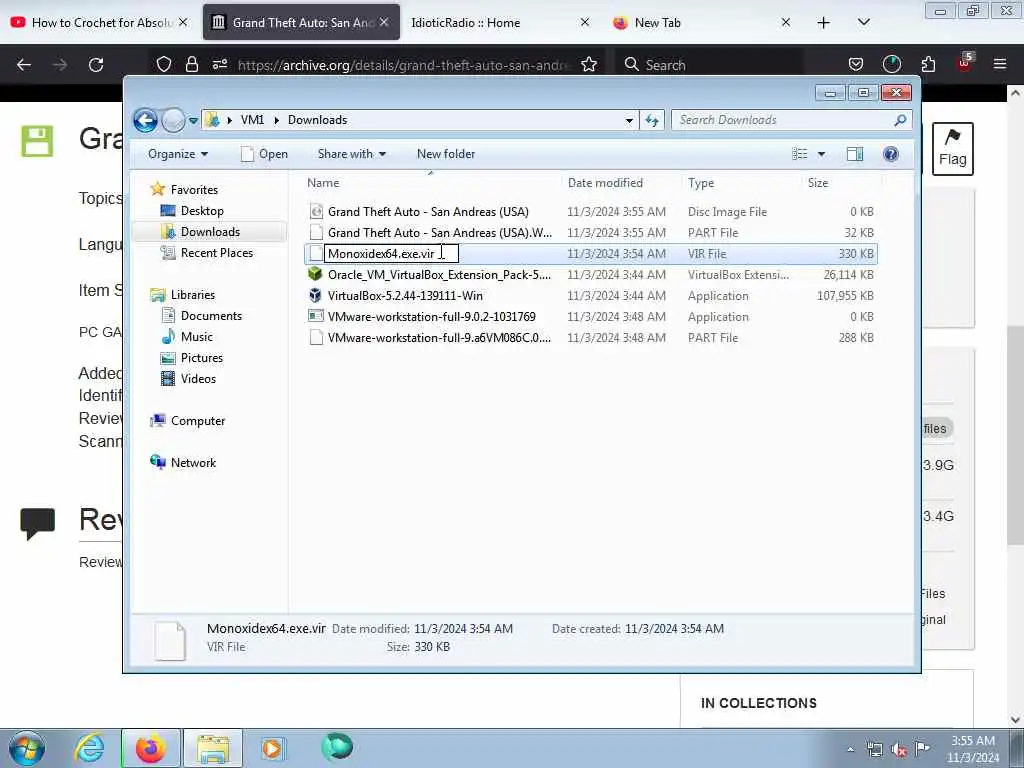Open Documents library
The width and height of the screenshot is (1024, 768).
point(211,316)
